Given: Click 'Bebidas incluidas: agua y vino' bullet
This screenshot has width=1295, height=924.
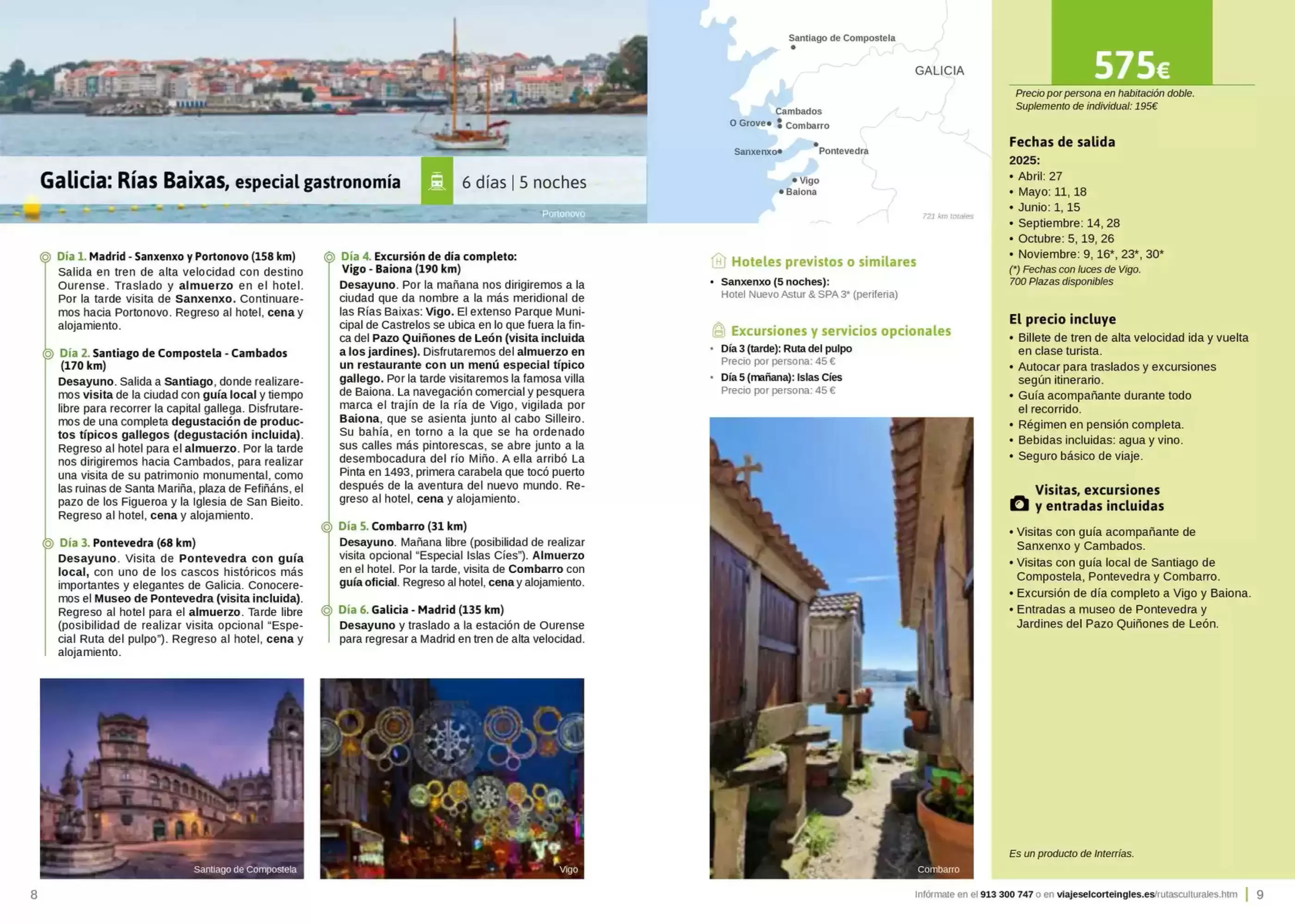Looking at the screenshot, I should coord(1100,440).
